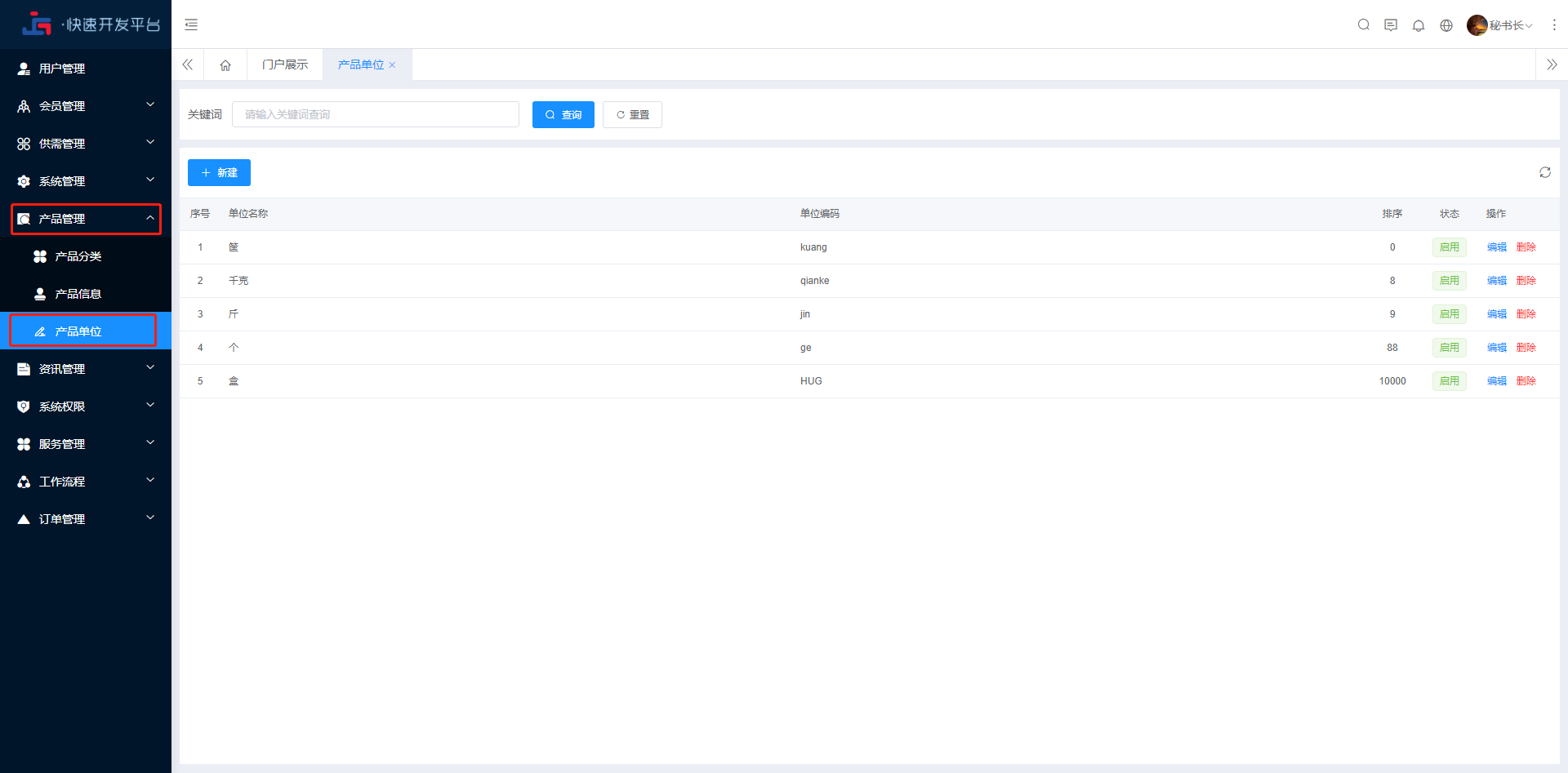This screenshot has height=773, width=1568.
Task: Expand the 资讯管理 menu chevron
Action: click(150, 367)
